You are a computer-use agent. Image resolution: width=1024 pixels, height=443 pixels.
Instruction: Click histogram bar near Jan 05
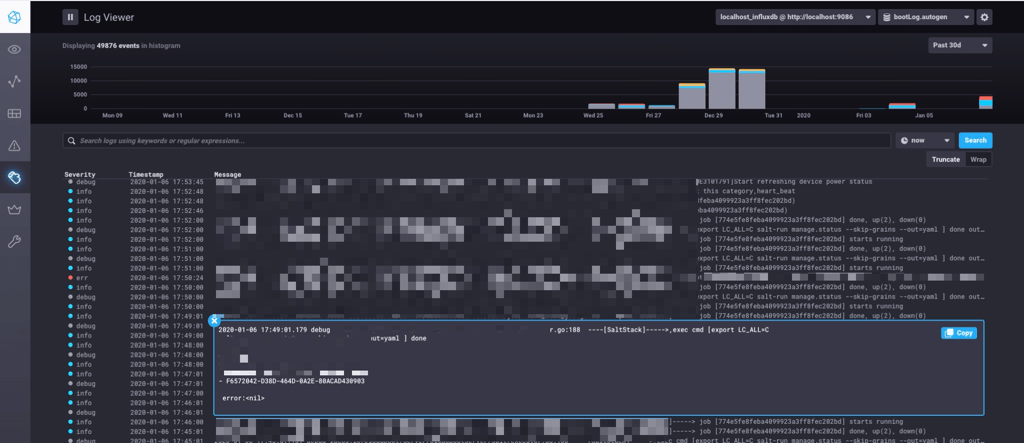click(x=901, y=106)
